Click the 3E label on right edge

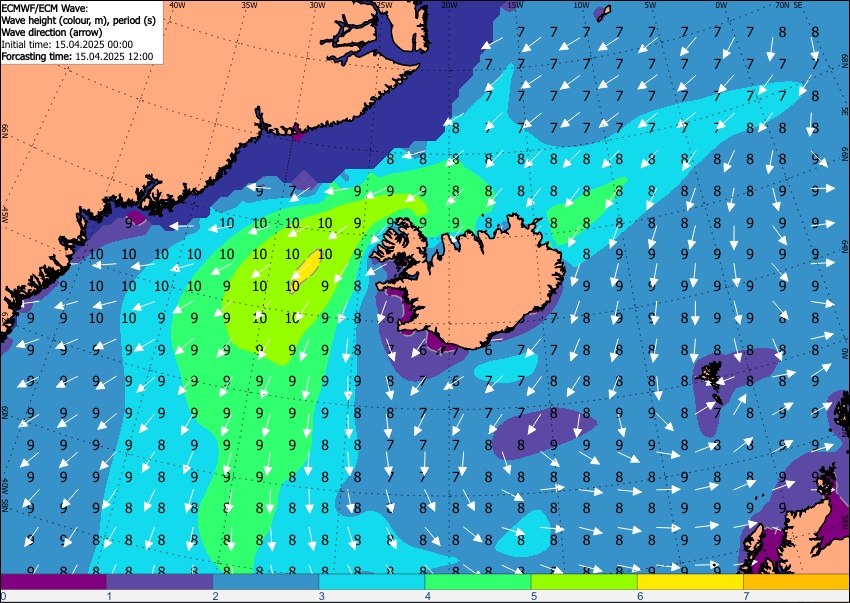point(845,110)
